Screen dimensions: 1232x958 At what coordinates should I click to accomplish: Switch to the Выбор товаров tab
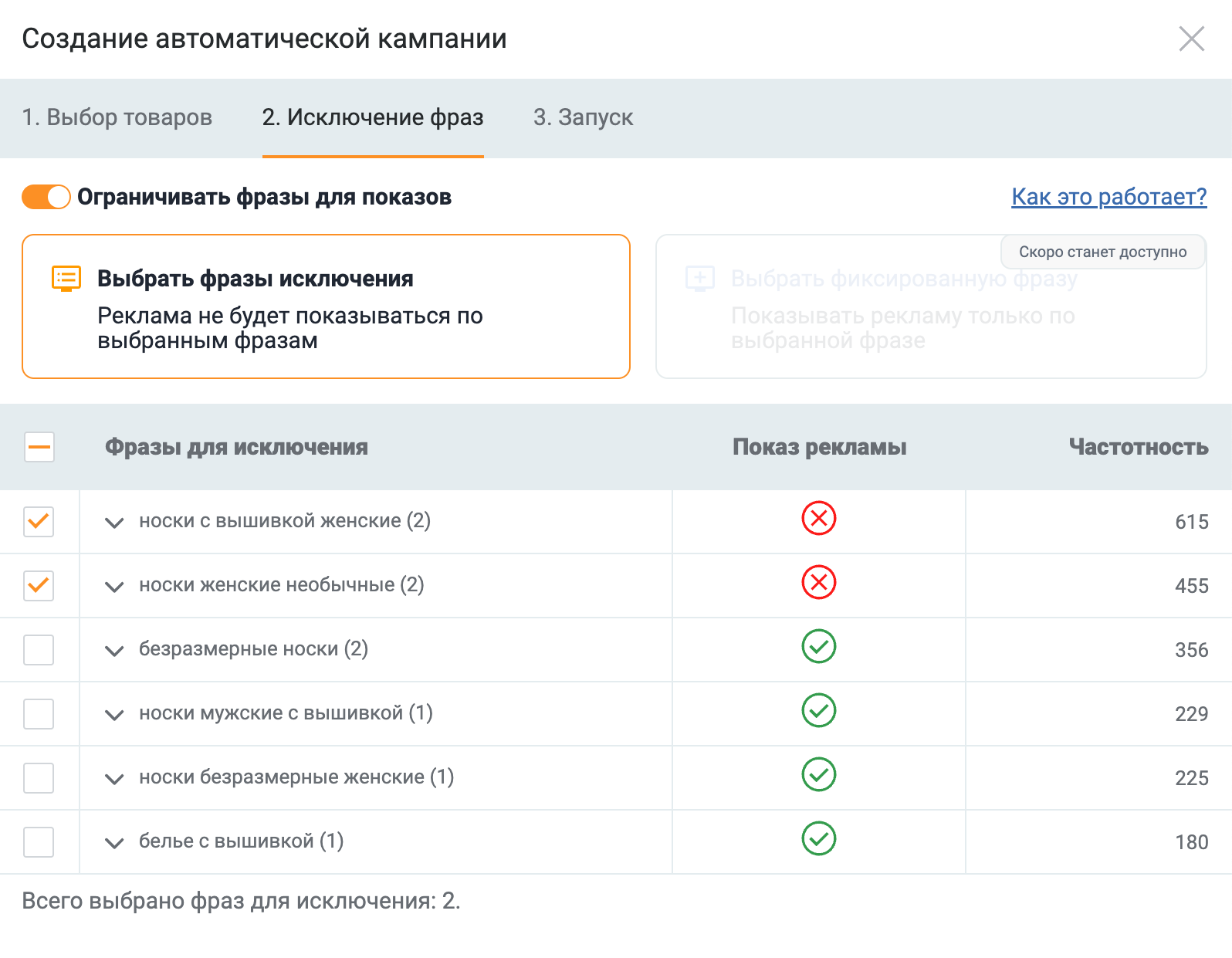tap(117, 117)
